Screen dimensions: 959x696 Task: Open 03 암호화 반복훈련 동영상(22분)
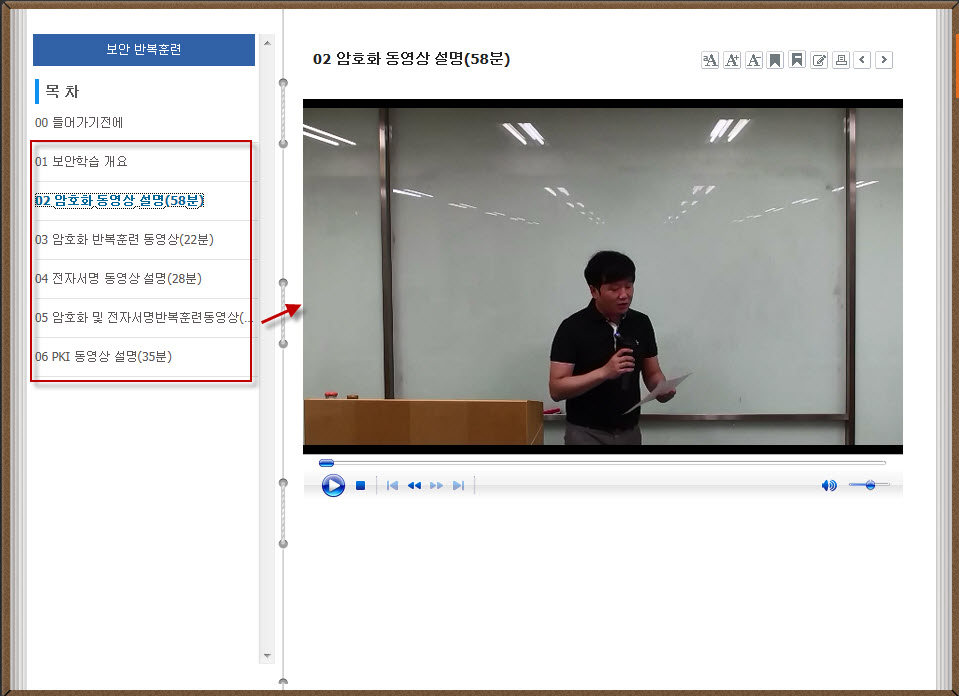point(124,240)
